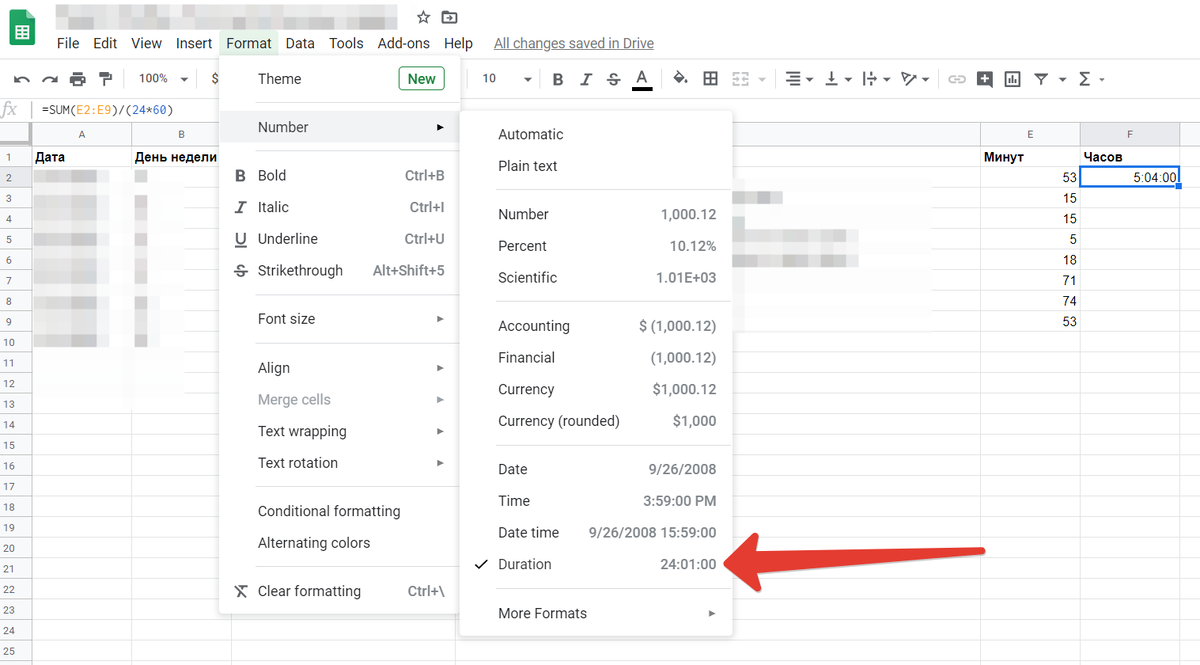This screenshot has width=1200, height=665.
Task: Select the Automatic number format
Action: click(x=596, y=134)
